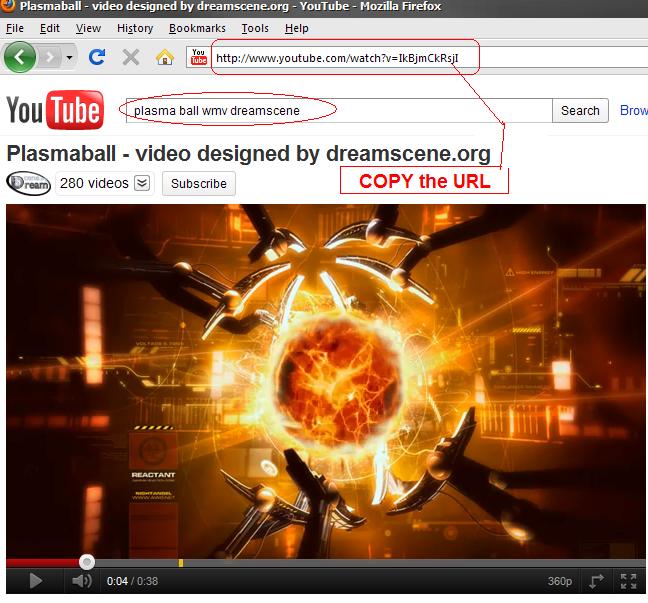Image resolution: width=648 pixels, height=603 pixels.
Task: Click the Stop loading X icon
Action: coord(131,57)
